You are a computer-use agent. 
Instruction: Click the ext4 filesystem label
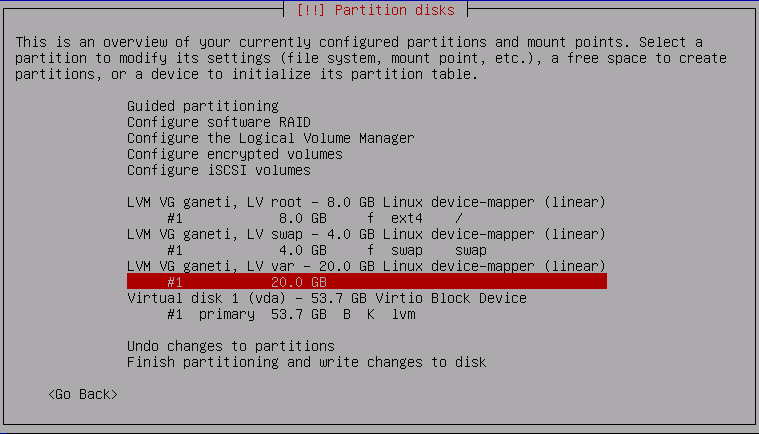(x=407, y=218)
